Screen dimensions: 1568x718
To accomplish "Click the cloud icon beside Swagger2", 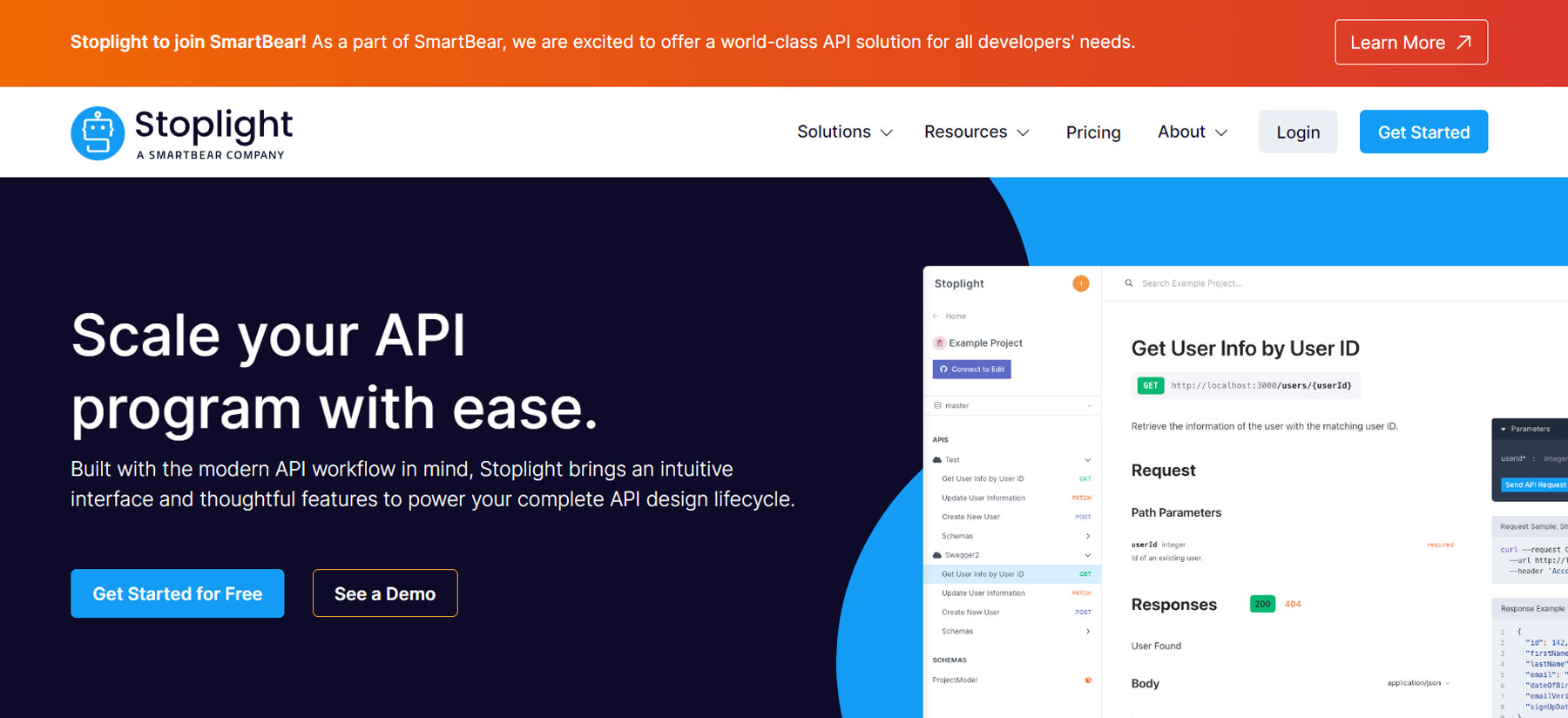I will click(x=937, y=555).
